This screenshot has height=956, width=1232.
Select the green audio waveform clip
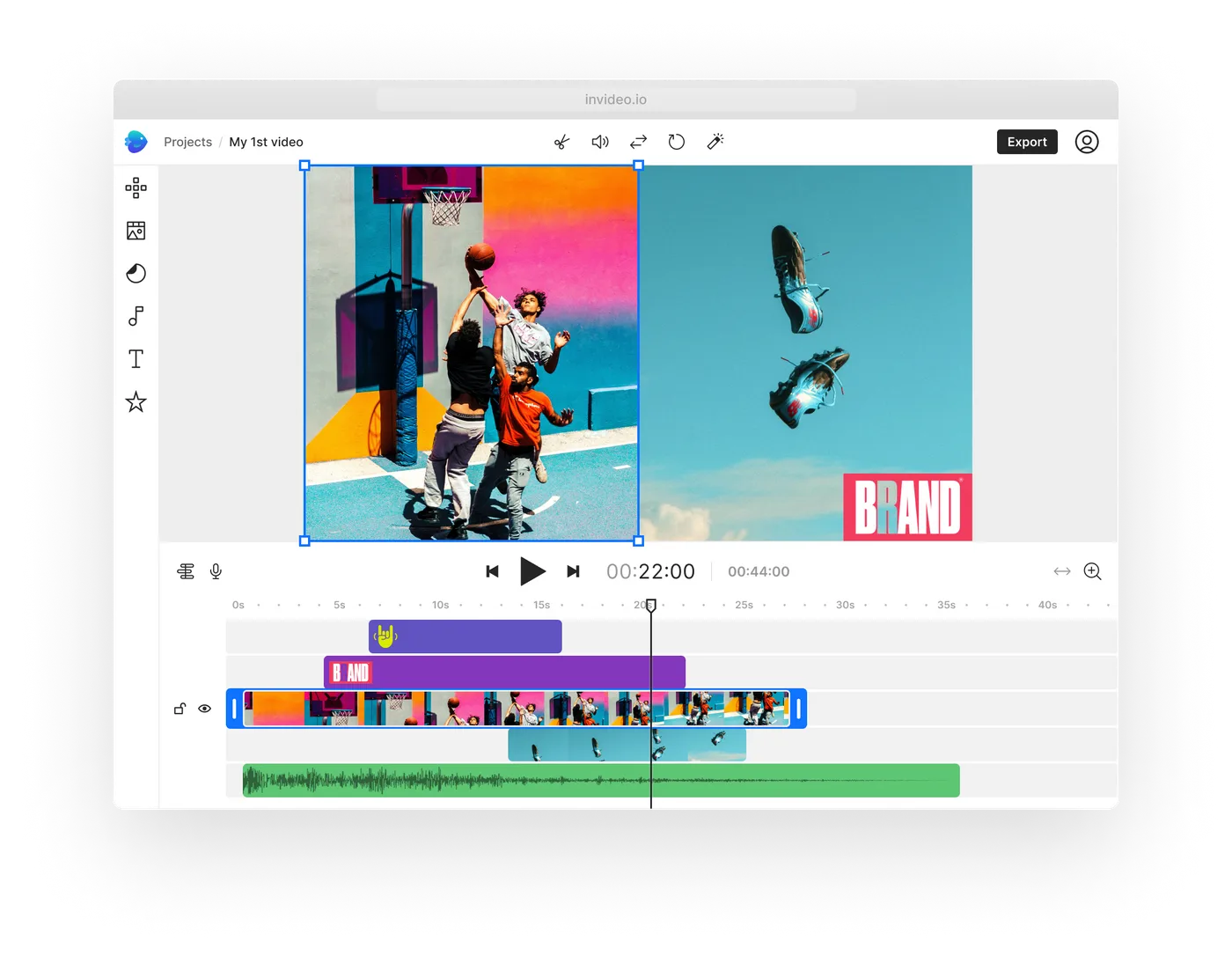tap(601, 781)
